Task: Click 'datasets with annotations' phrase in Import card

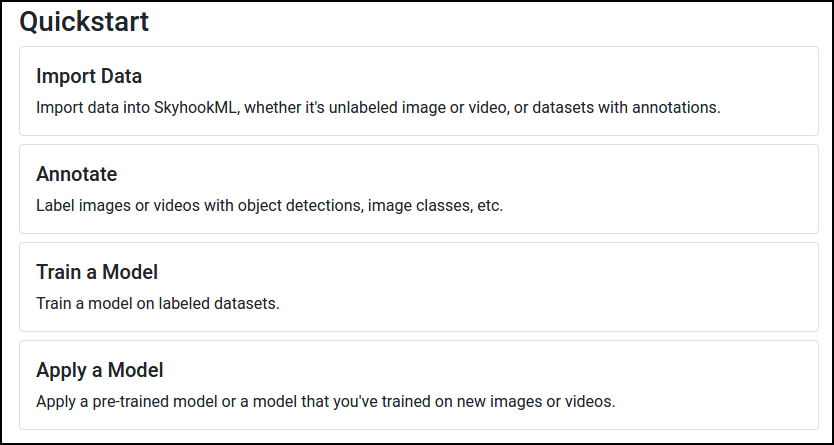Action: coord(626,107)
